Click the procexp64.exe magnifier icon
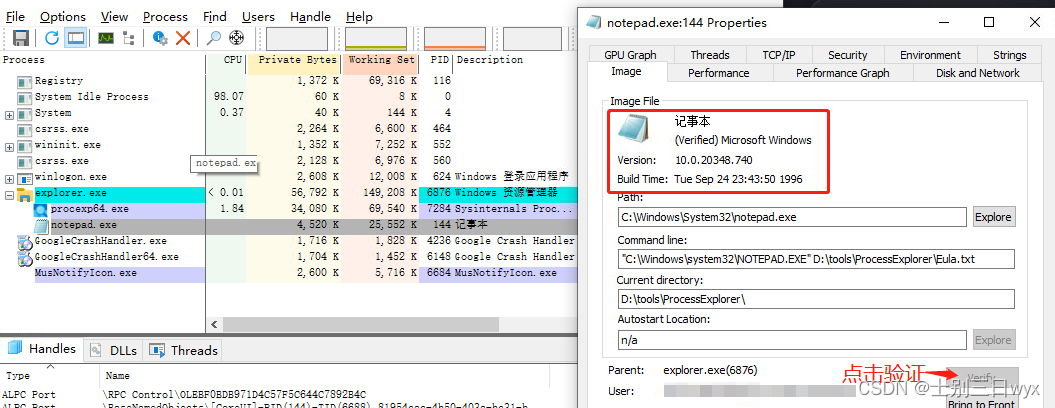 pos(41,209)
